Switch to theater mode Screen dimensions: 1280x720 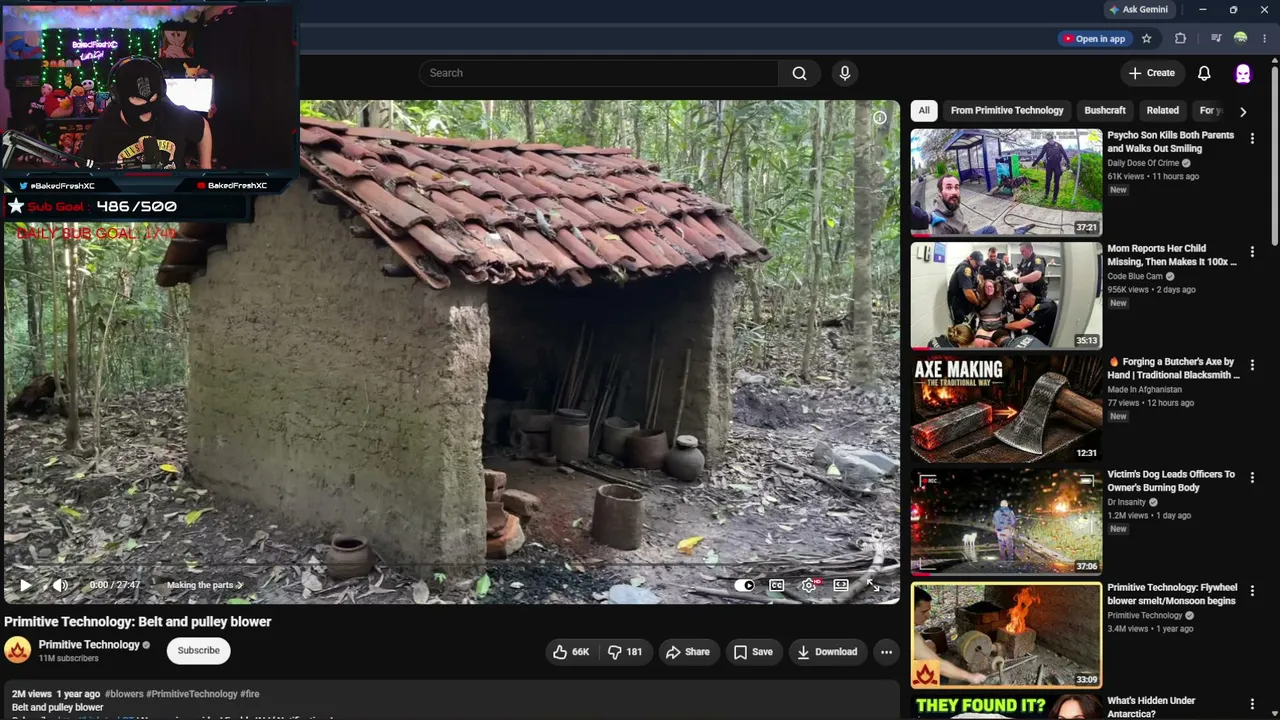[841, 585]
